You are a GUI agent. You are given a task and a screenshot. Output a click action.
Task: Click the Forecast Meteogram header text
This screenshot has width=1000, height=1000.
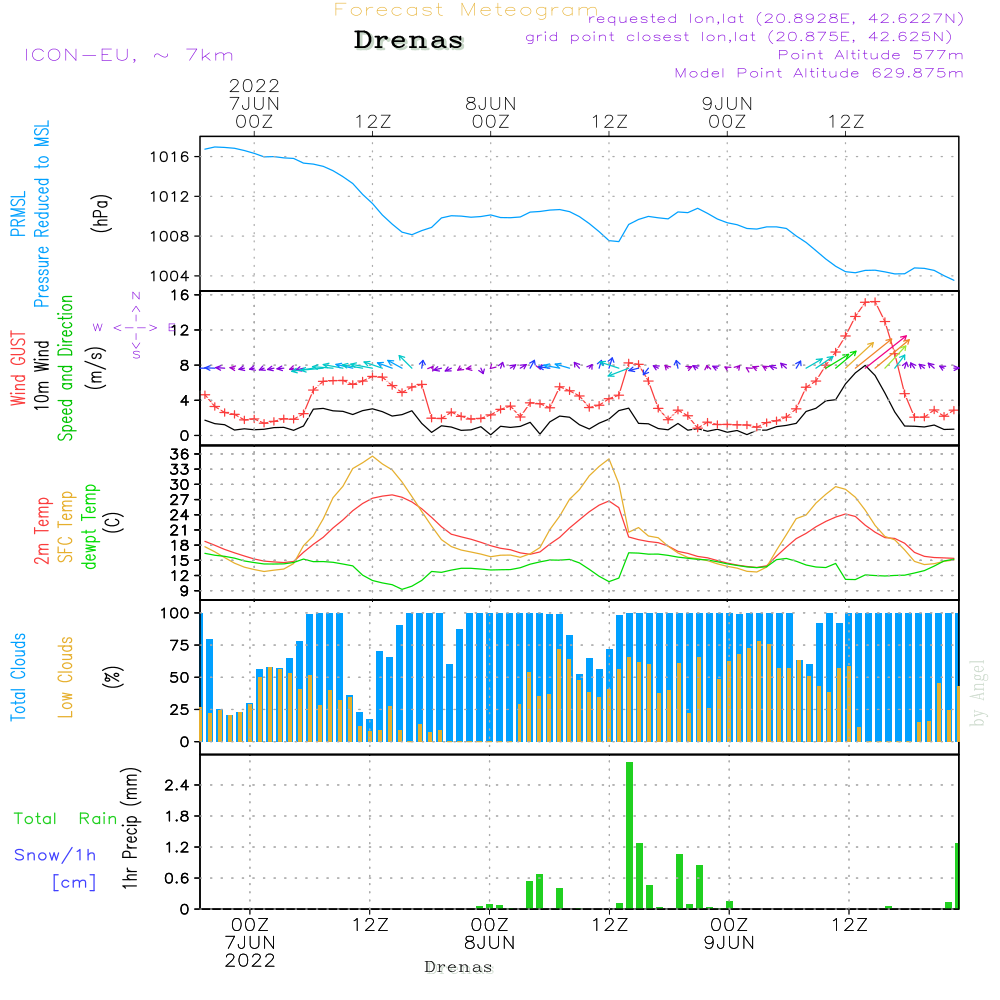point(466,10)
